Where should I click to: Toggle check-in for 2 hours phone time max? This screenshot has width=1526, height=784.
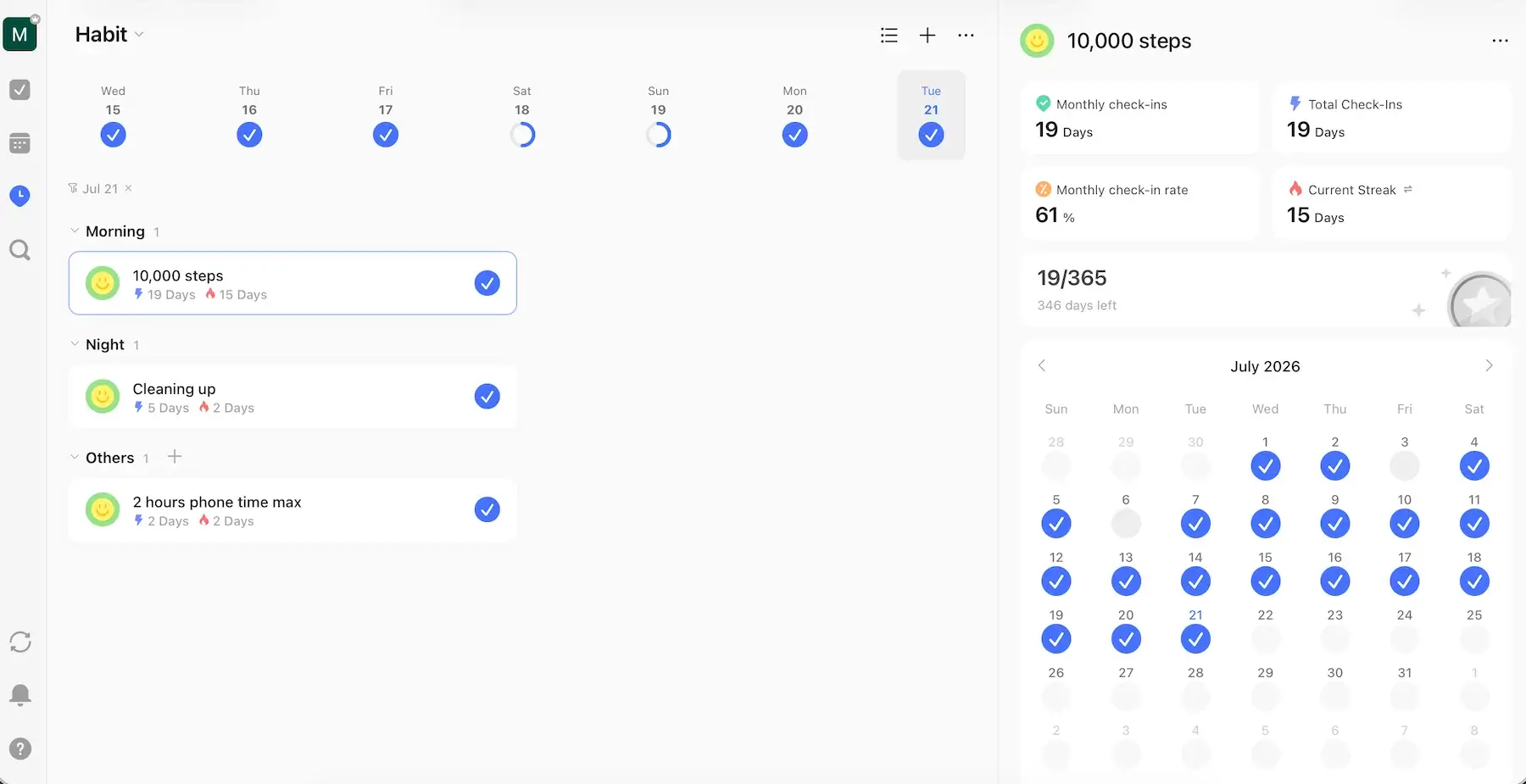[x=487, y=509]
